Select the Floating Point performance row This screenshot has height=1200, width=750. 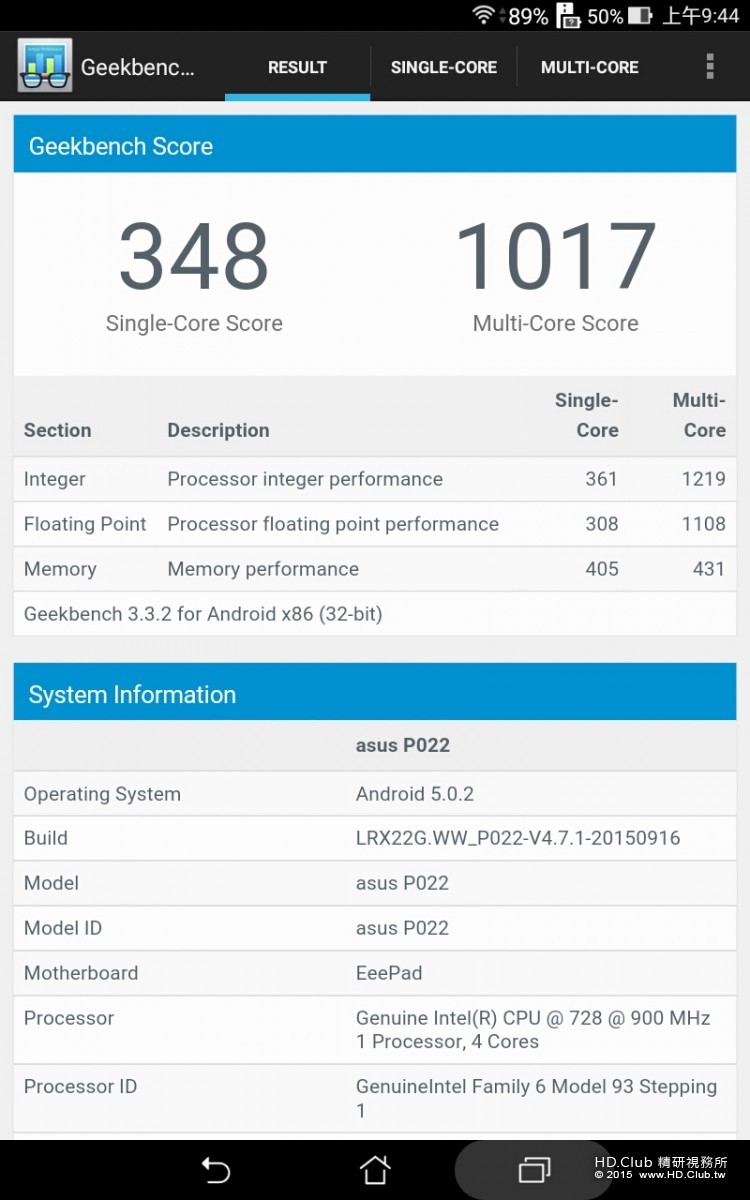[375, 524]
